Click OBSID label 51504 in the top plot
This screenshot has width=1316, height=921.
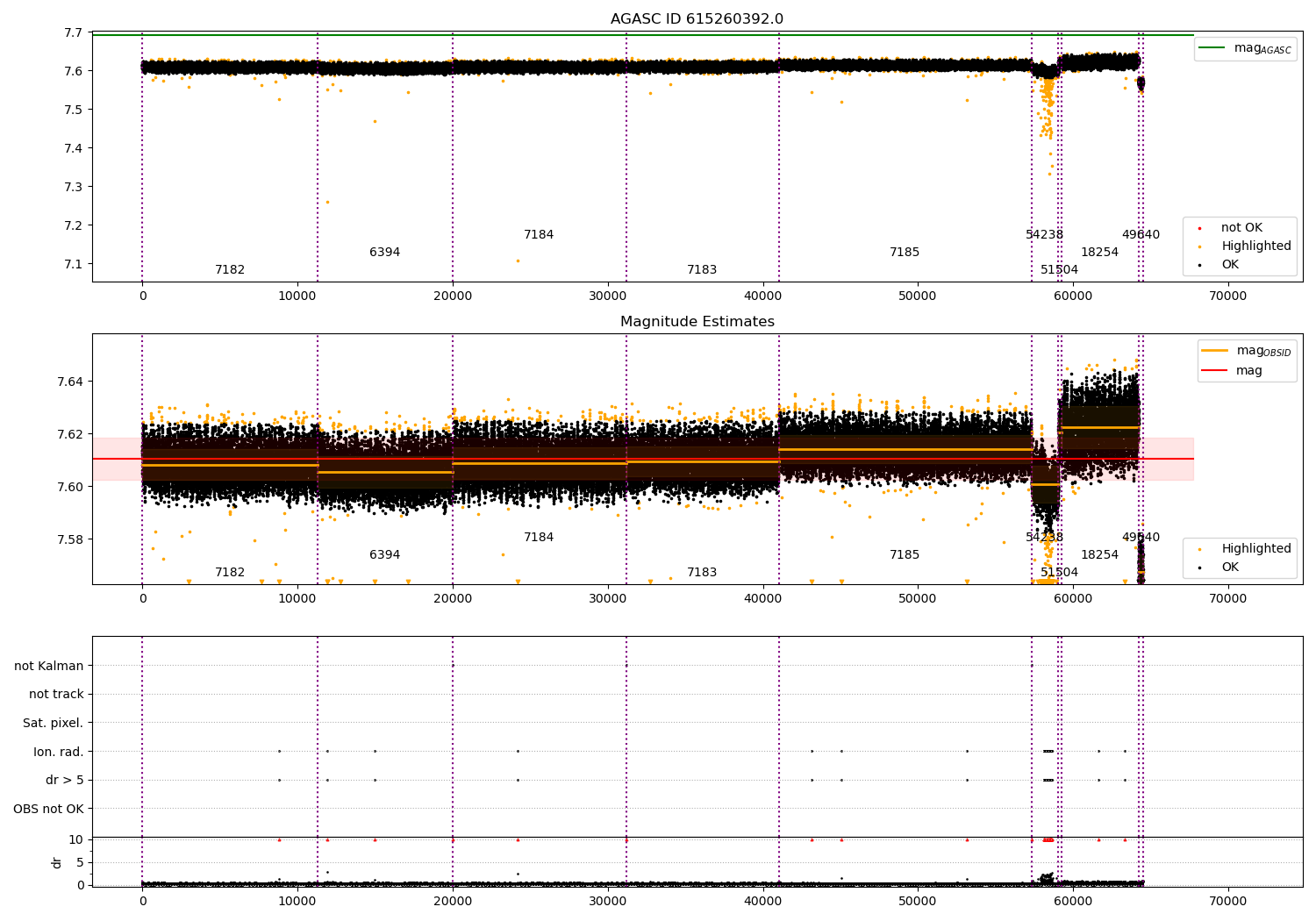click(x=1059, y=270)
